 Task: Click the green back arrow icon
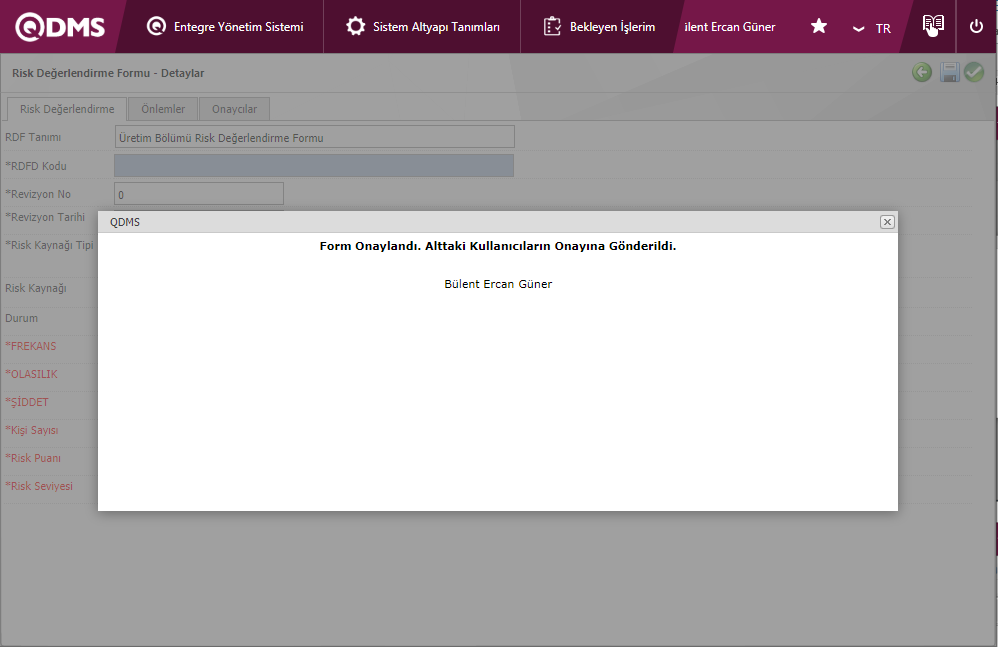coord(922,72)
